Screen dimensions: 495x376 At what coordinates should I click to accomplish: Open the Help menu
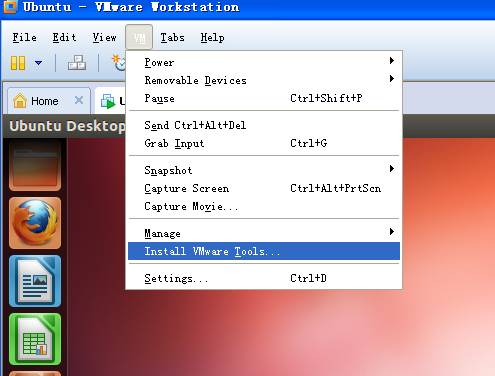pos(212,37)
